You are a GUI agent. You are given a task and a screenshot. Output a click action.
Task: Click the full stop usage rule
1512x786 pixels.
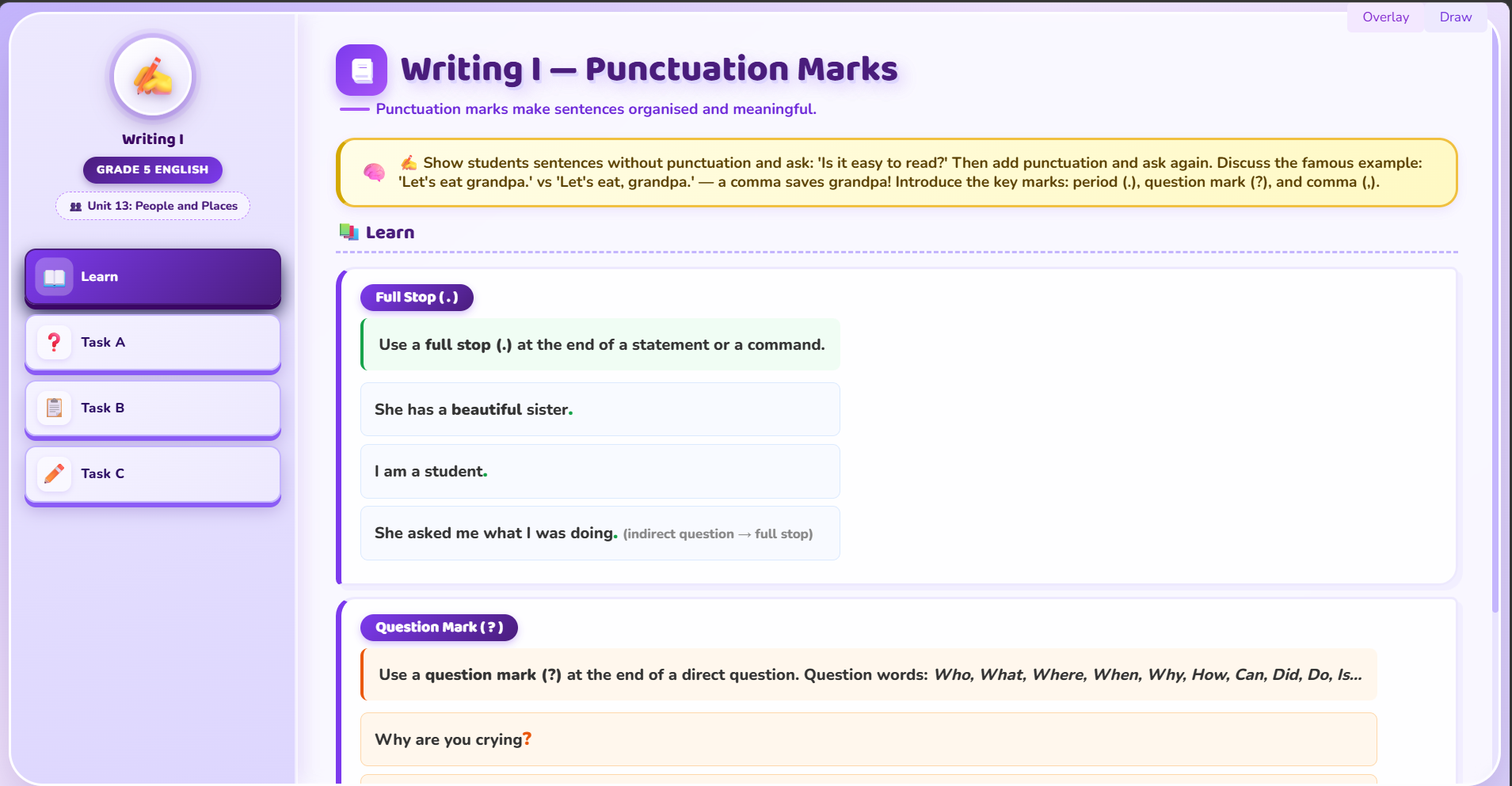(600, 344)
